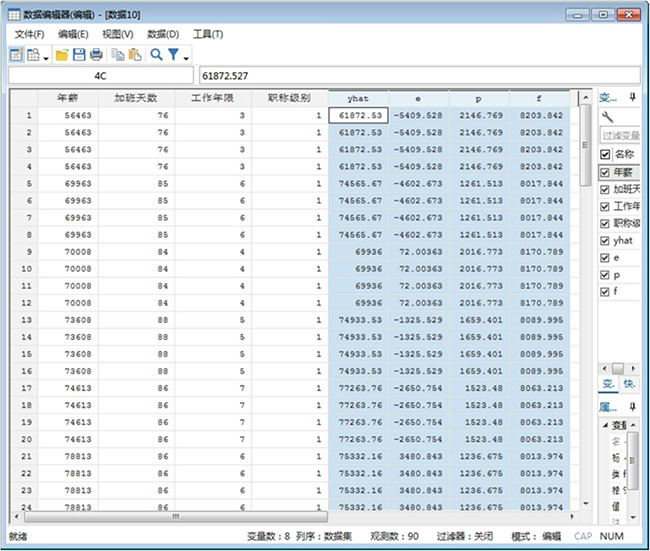Click the data editor edit mode icon
The image size is (650, 551).
point(16,54)
